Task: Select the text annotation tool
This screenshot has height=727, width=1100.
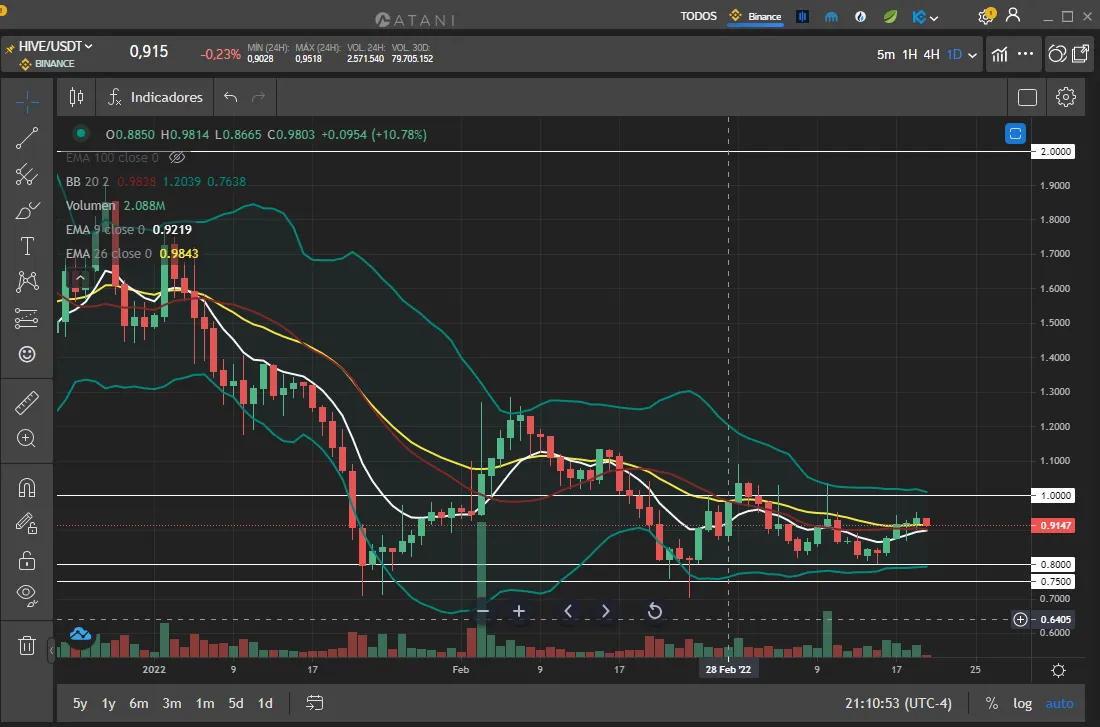Action: (27, 246)
